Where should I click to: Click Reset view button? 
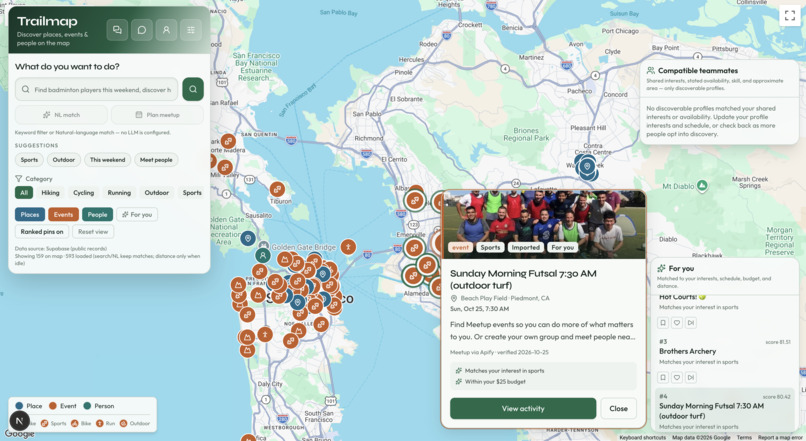(93, 232)
